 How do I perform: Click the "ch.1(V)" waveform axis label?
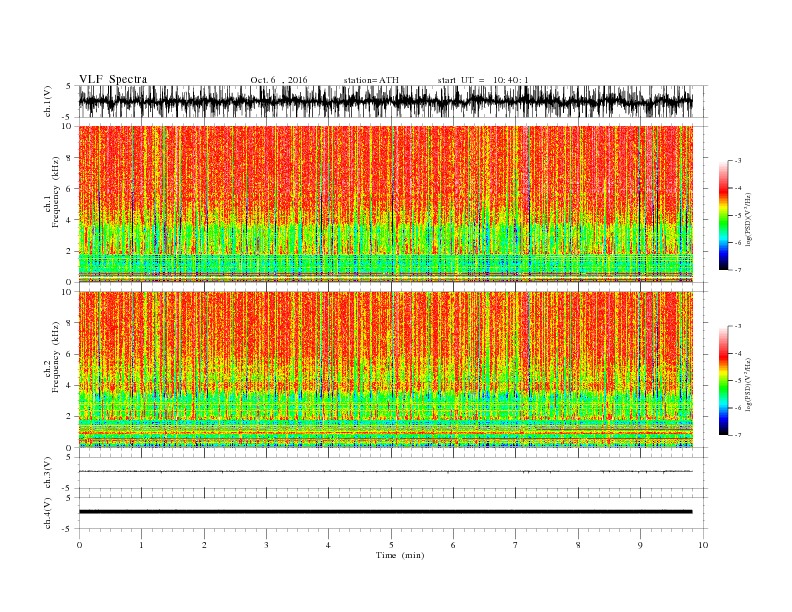tap(48, 102)
